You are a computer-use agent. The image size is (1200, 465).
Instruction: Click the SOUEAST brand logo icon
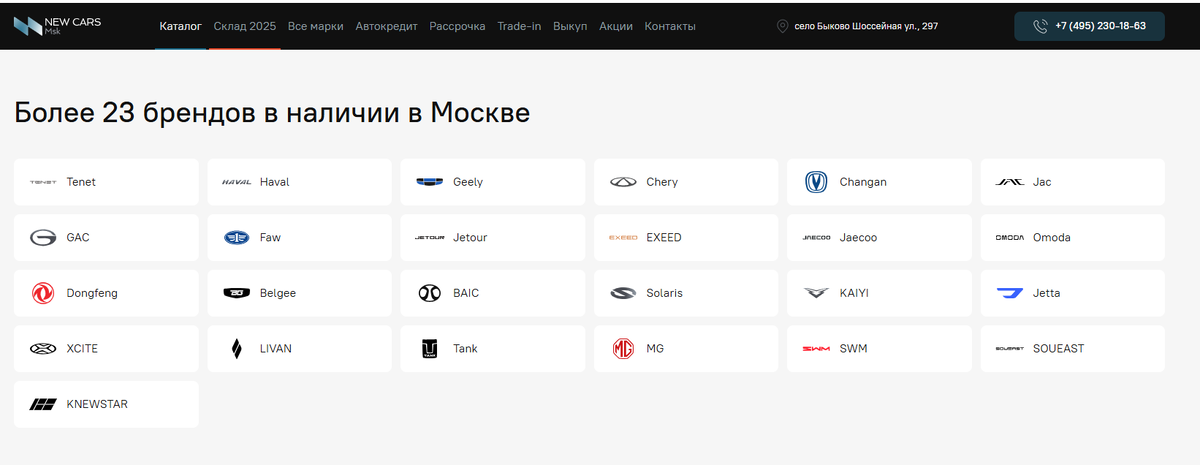coord(1010,349)
